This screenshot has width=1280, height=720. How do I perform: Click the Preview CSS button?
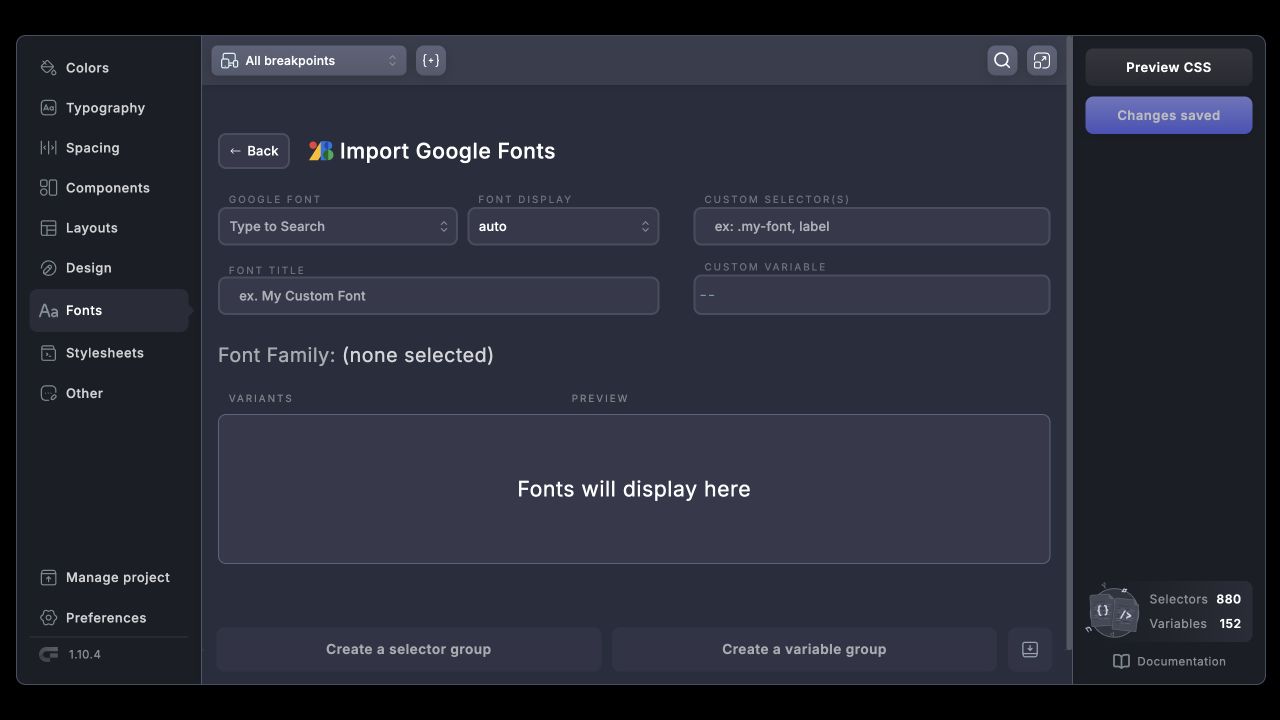[1168, 67]
